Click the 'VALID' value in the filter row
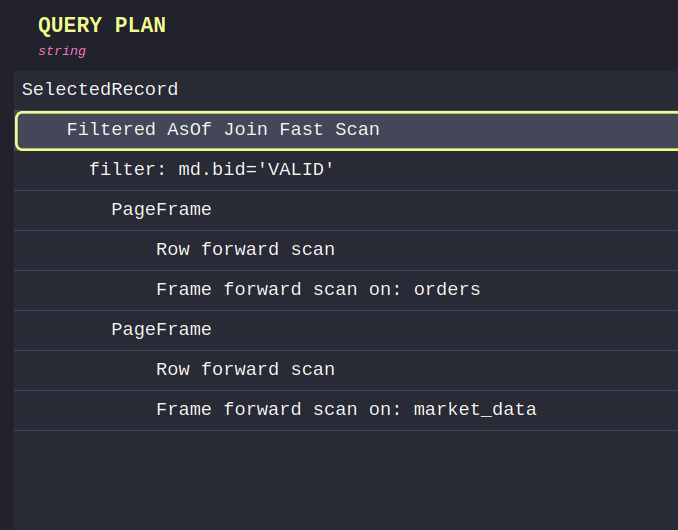Screen dimensions: 678x530 tap(295, 170)
